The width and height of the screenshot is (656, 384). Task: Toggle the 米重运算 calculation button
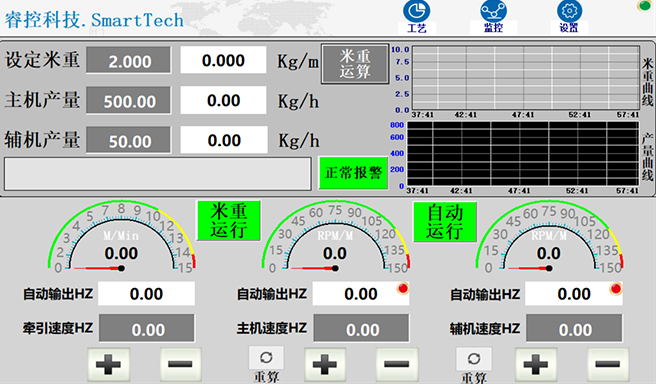click(x=355, y=64)
